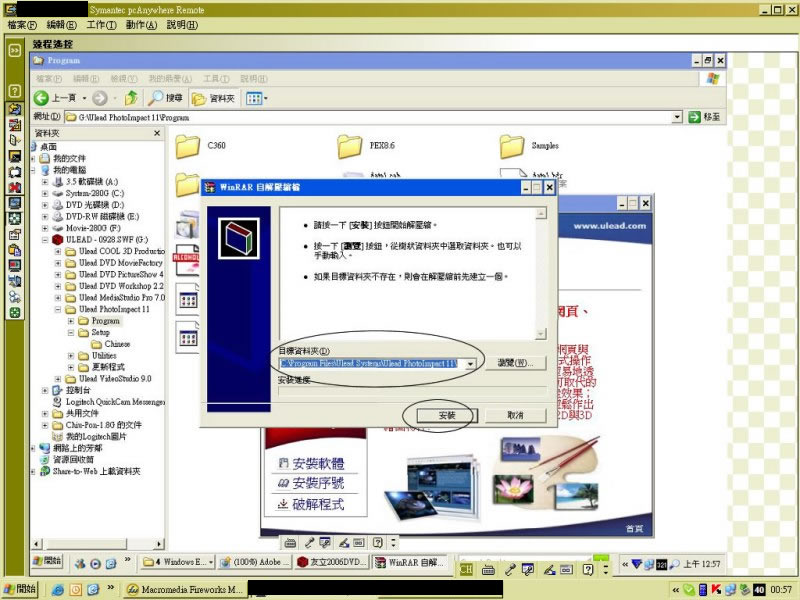Switch to (100%) Adobe taskbar button

255,562
